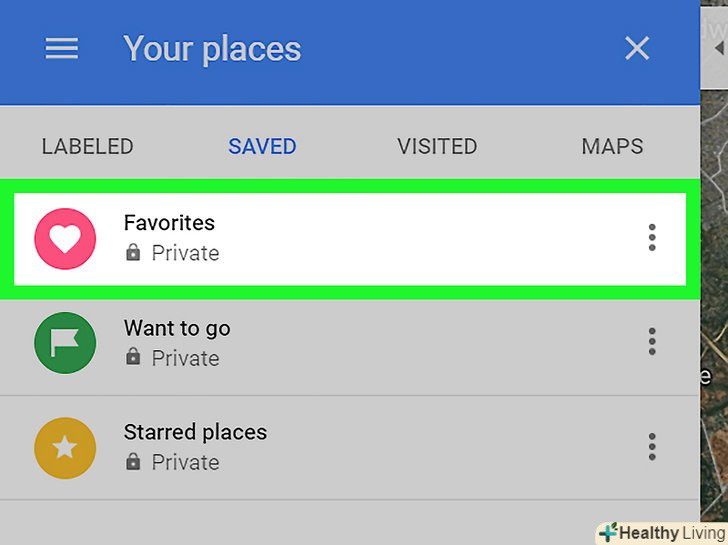Switch to the LABELED tab
Screen dimensions: 728x545
point(87,147)
